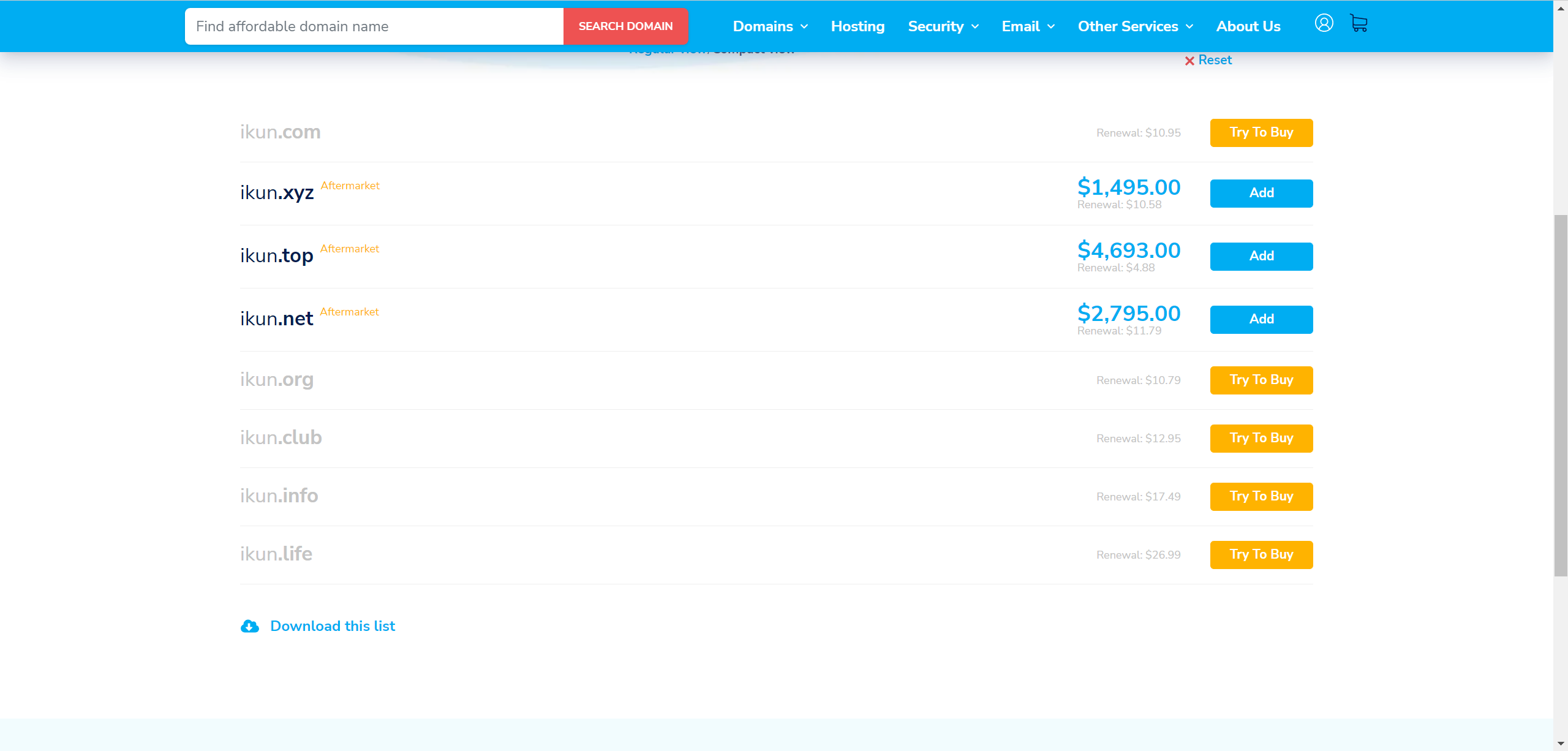The image size is (1568, 751).
Task: Add ikun.top to cart
Action: tap(1261, 257)
